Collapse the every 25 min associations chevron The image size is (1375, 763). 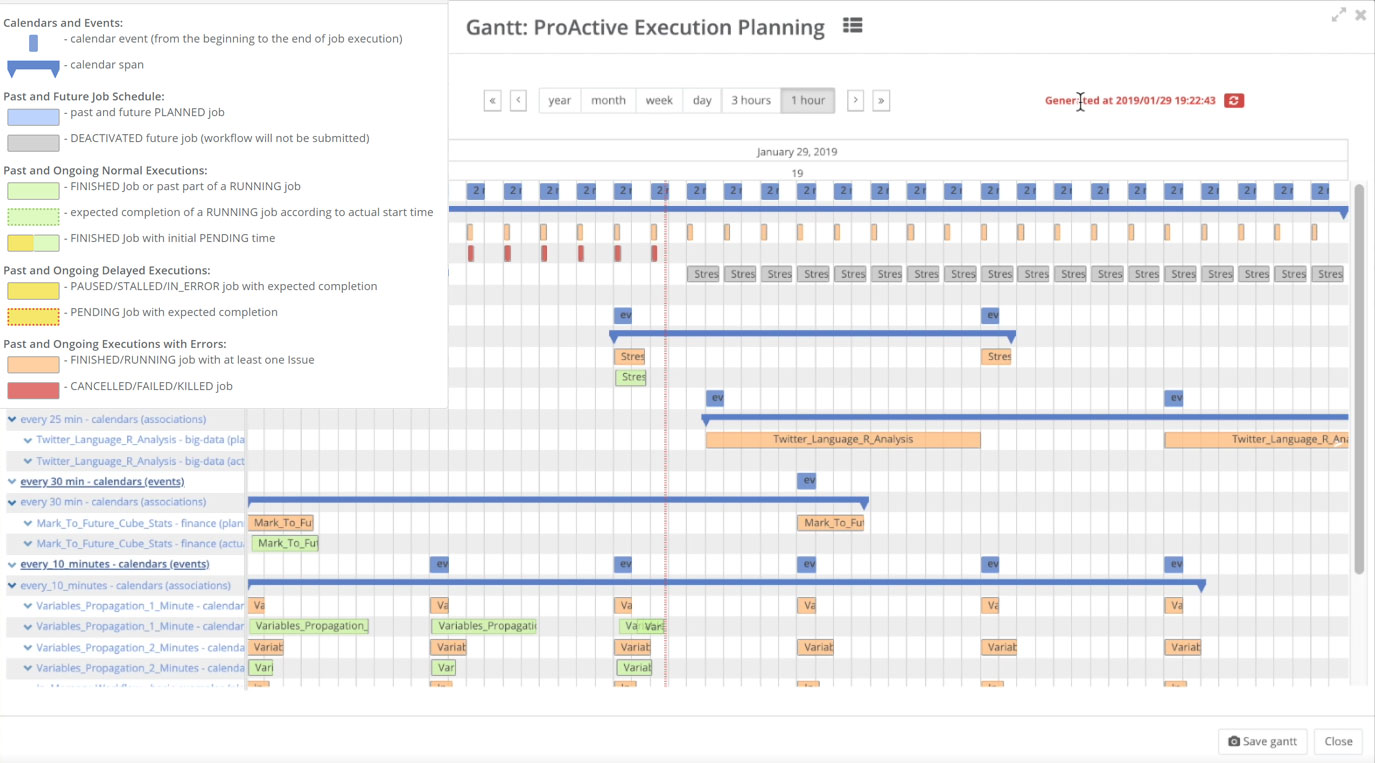point(12,420)
